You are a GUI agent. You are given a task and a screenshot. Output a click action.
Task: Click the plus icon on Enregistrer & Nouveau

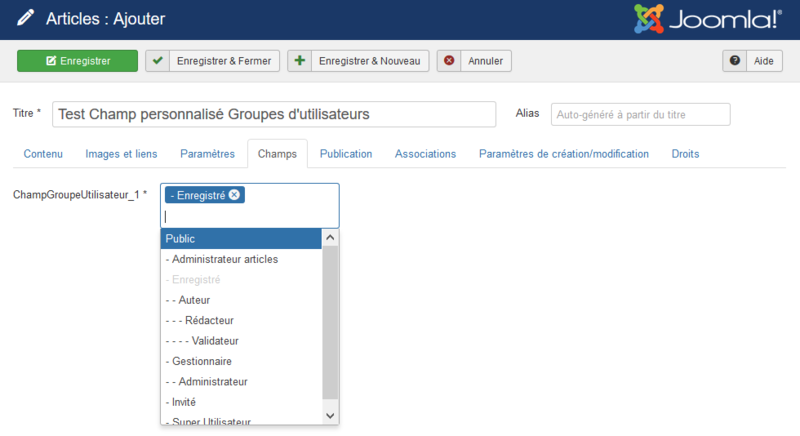coord(300,61)
